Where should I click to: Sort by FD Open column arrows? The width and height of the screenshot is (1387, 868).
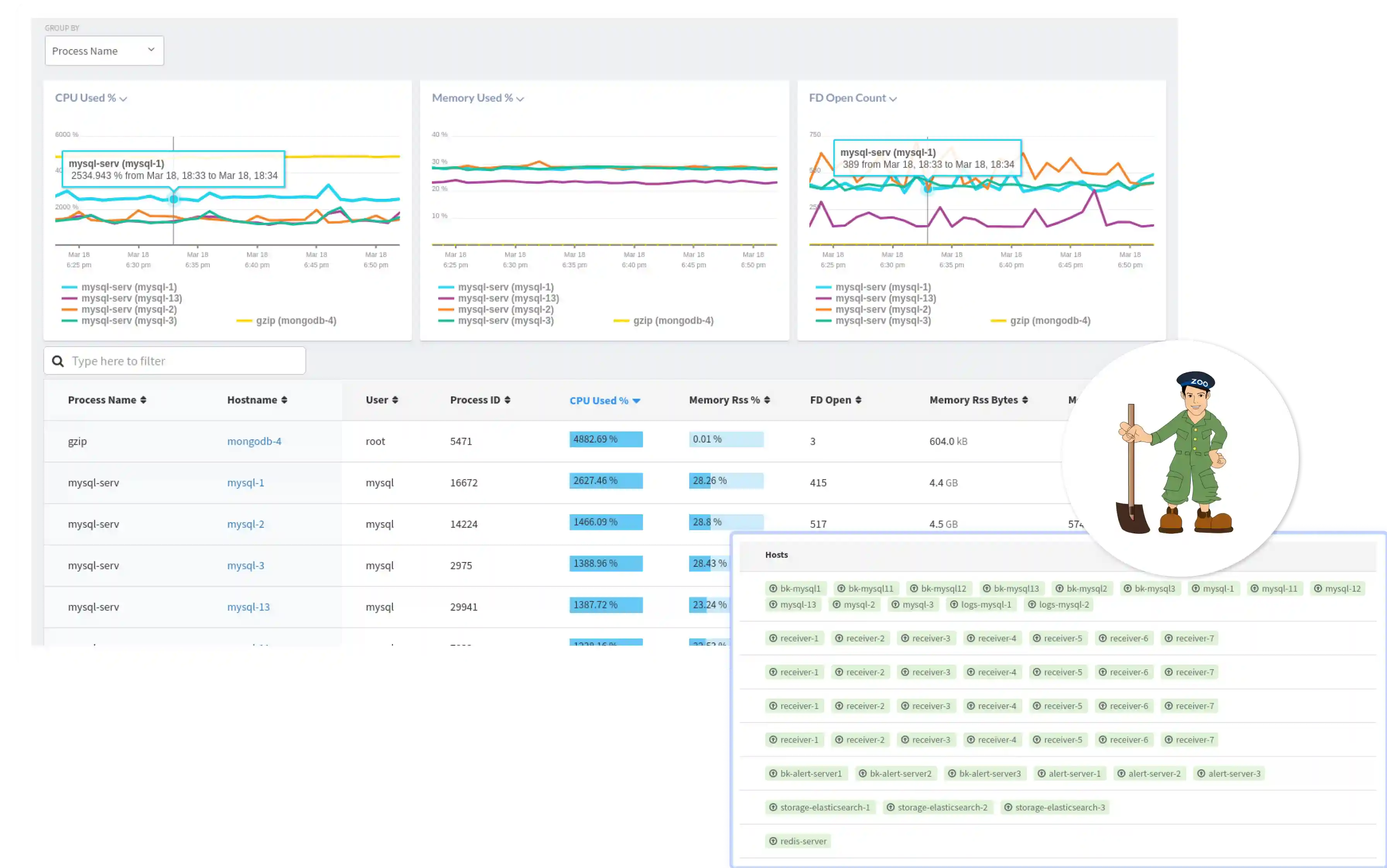(x=858, y=400)
